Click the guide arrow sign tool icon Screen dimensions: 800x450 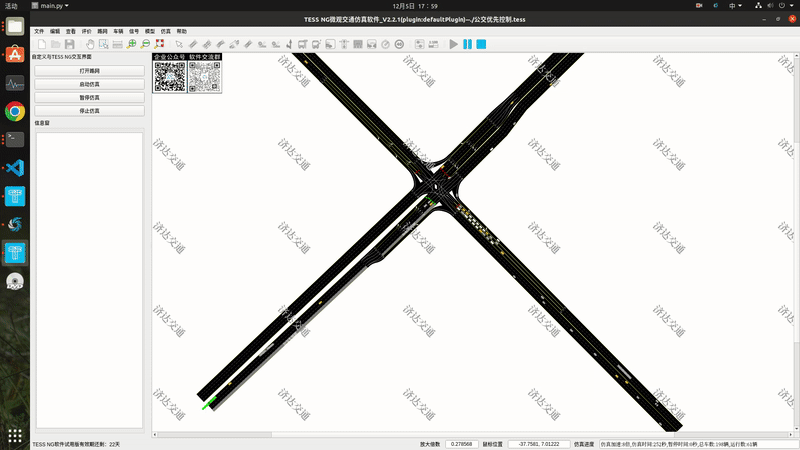[289, 44]
